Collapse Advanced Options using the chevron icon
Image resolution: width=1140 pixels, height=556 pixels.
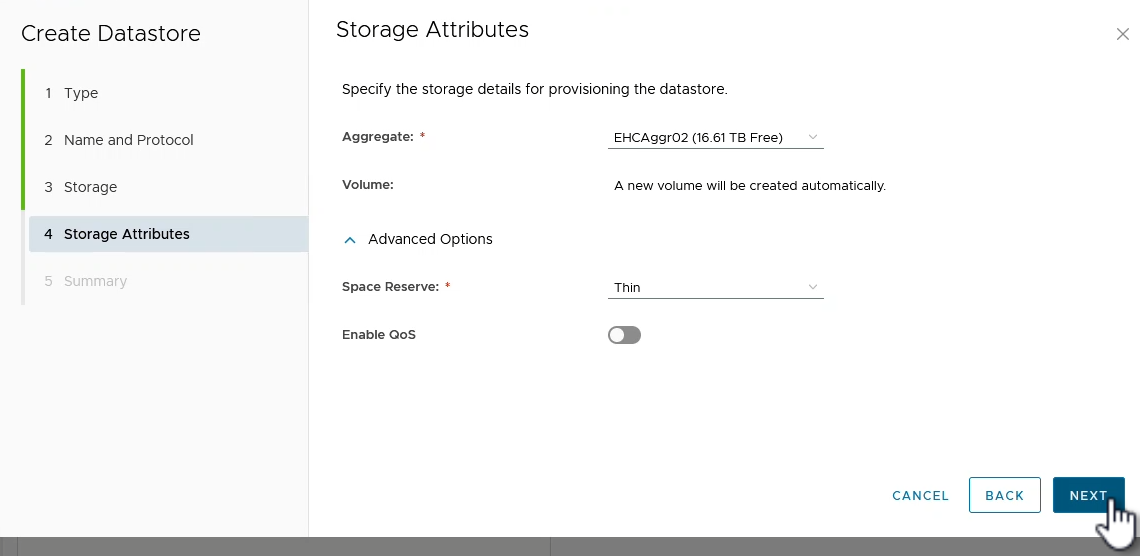tap(350, 240)
